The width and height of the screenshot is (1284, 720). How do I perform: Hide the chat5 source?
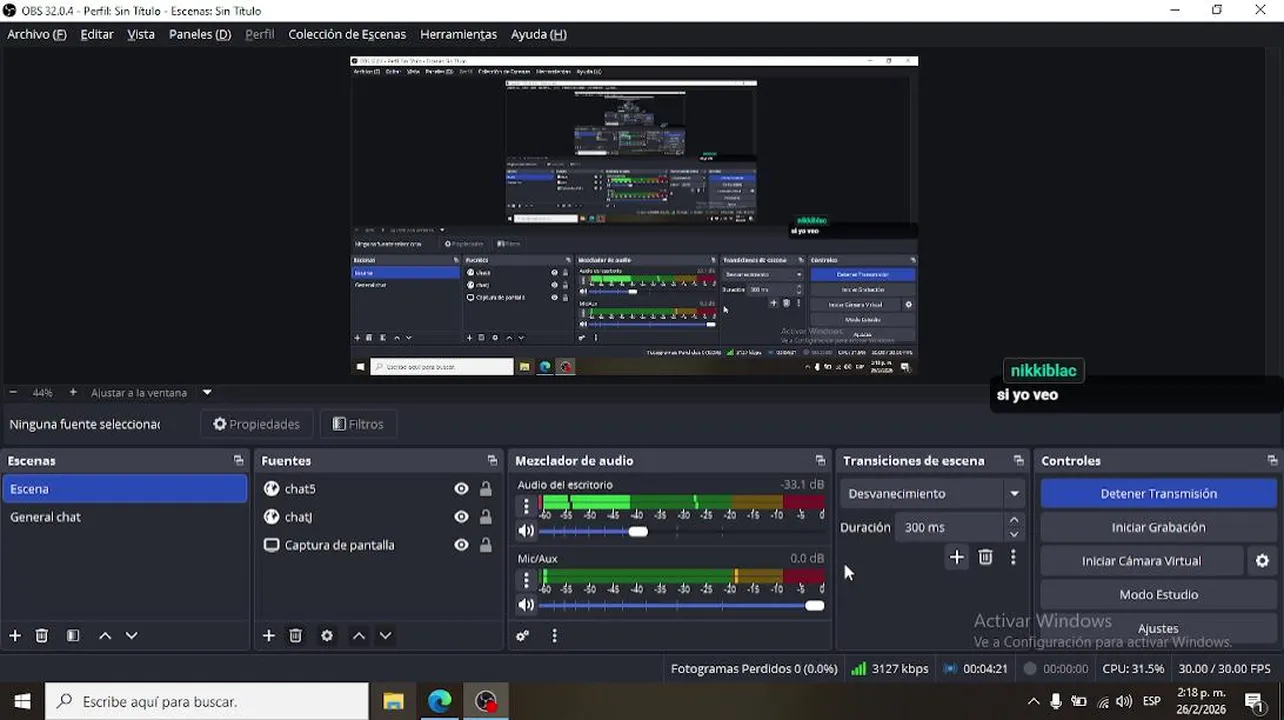click(461, 489)
